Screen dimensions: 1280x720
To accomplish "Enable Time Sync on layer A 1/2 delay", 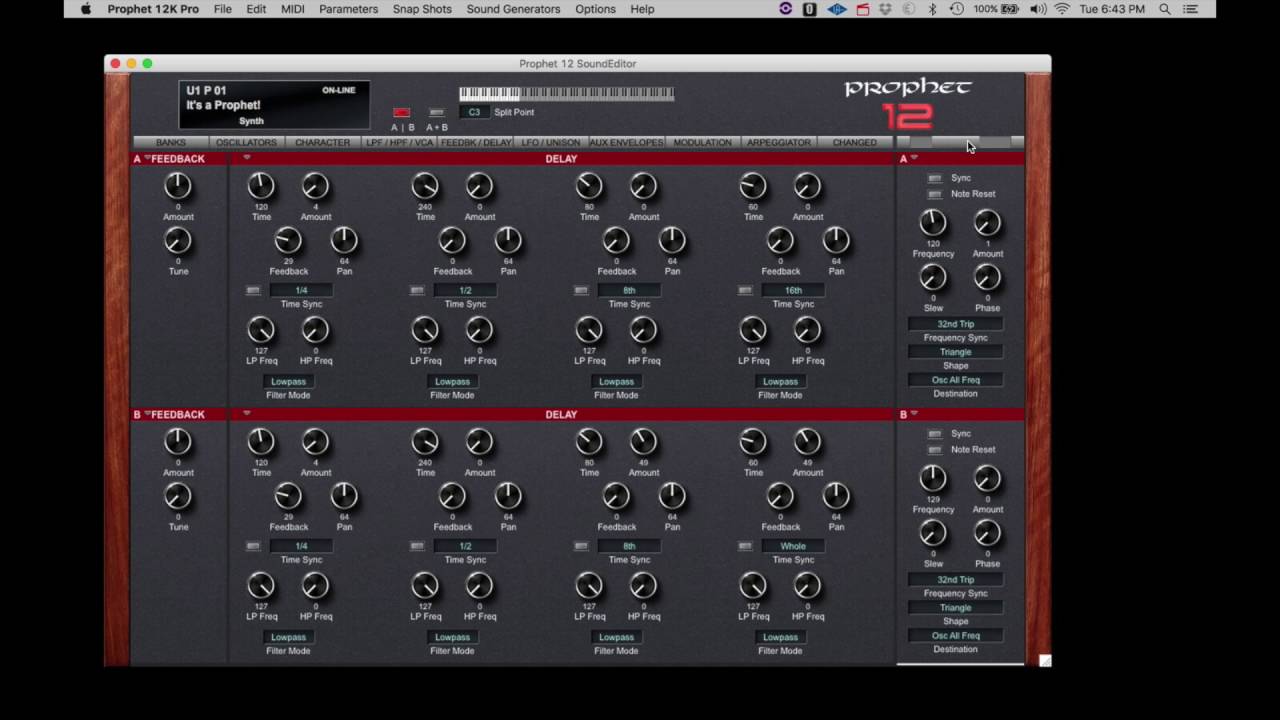I will (417, 291).
